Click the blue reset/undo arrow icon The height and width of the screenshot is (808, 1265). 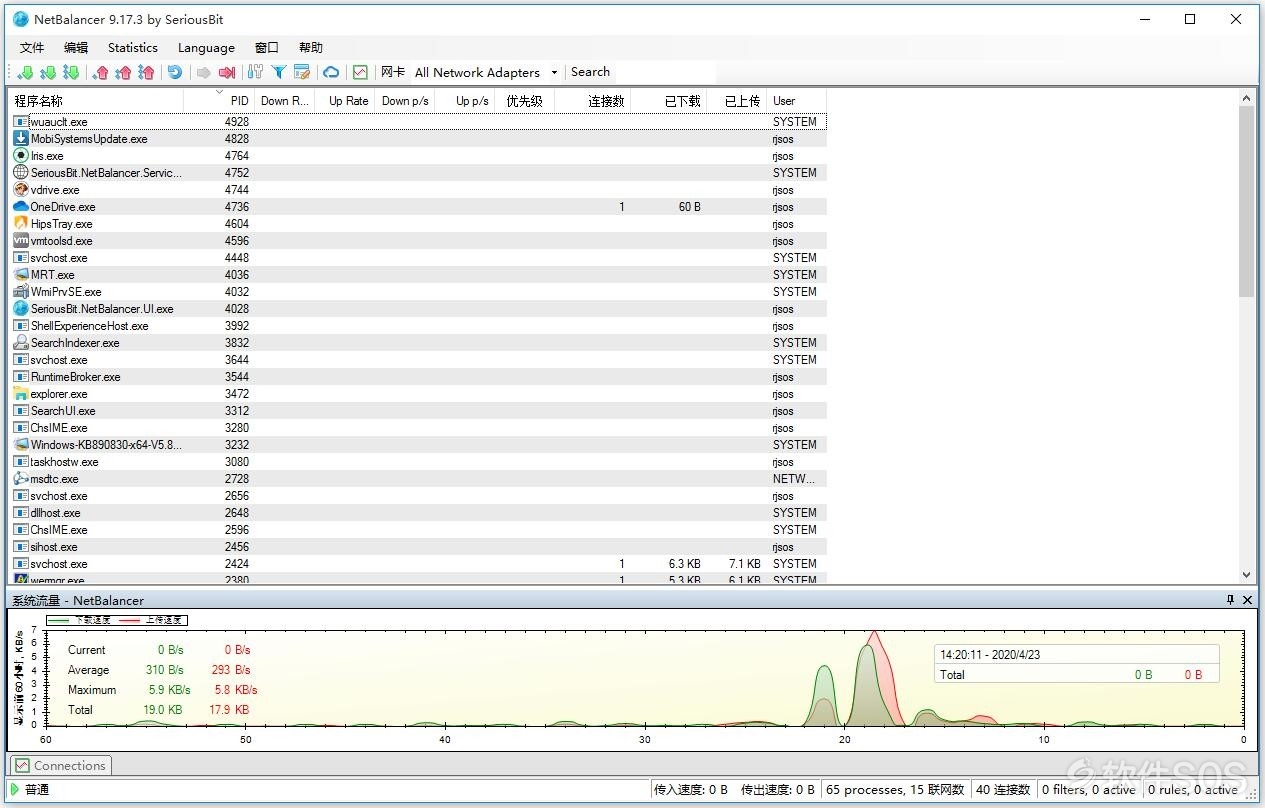[175, 72]
